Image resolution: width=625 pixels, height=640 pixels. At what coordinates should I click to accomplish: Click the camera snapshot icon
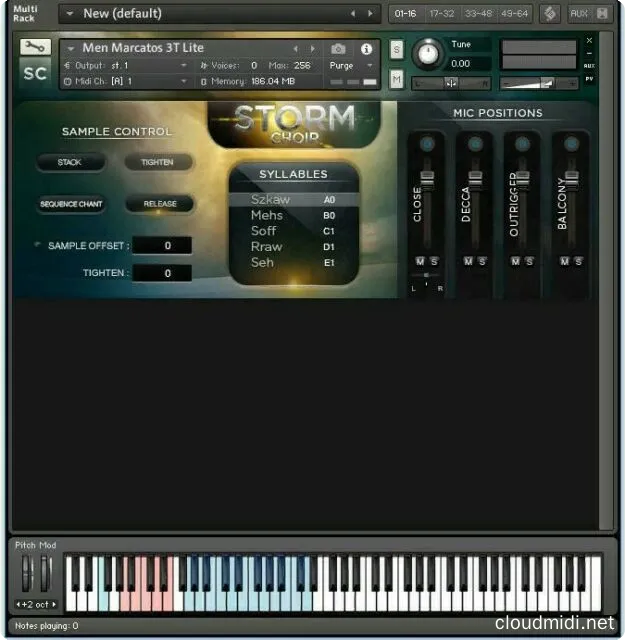point(338,49)
